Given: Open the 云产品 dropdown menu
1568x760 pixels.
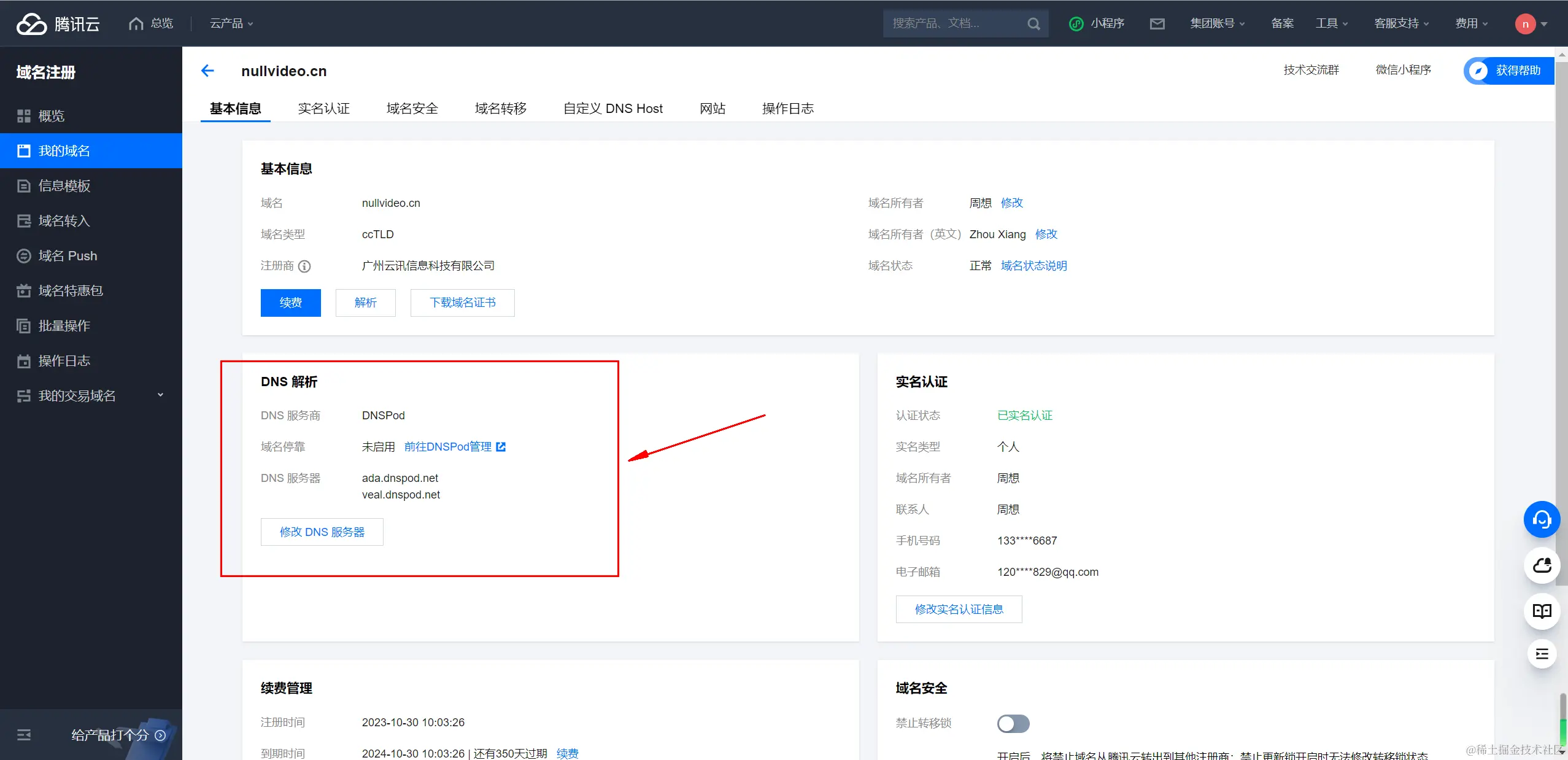Looking at the screenshot, I should (x=231, y=24).
